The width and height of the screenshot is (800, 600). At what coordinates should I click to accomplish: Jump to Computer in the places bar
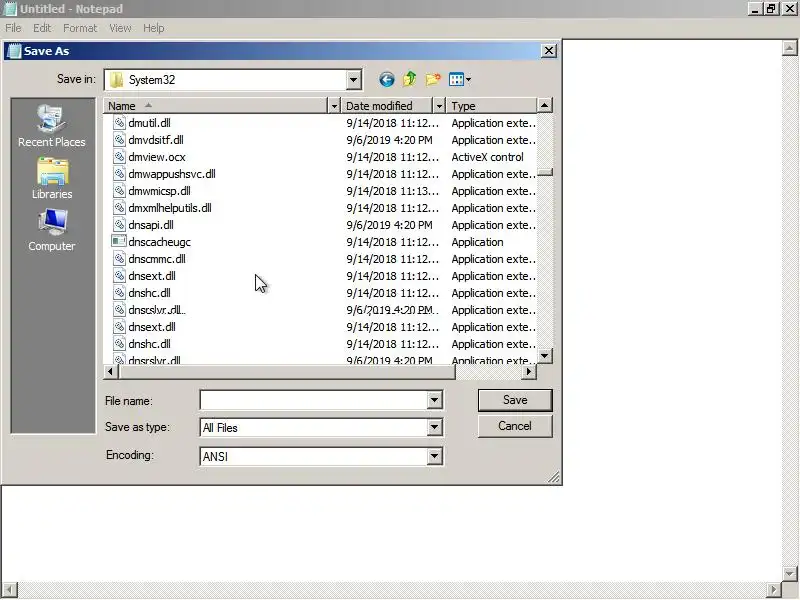(52, 230)
